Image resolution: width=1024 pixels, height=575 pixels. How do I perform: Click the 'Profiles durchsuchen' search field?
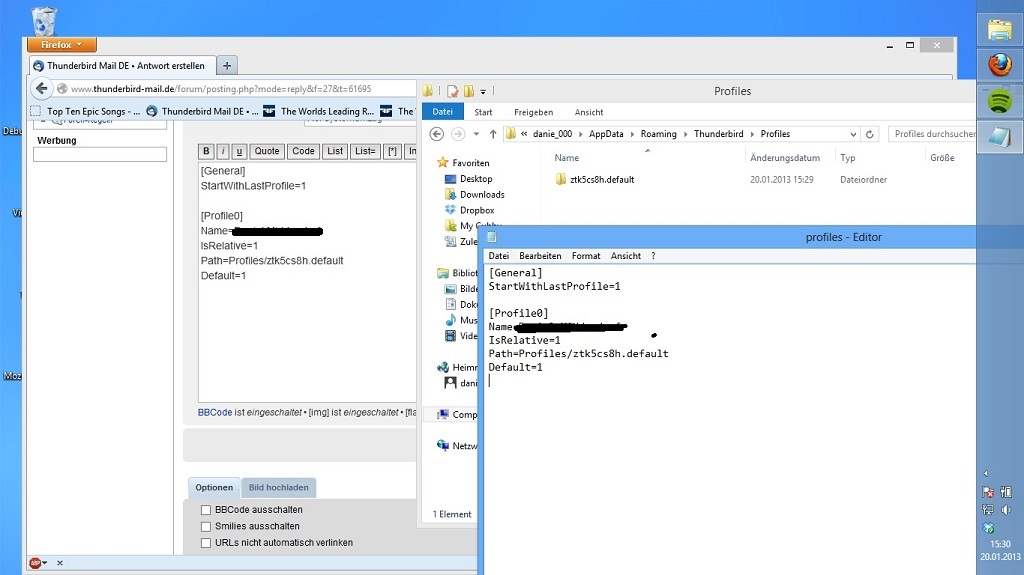933,134
